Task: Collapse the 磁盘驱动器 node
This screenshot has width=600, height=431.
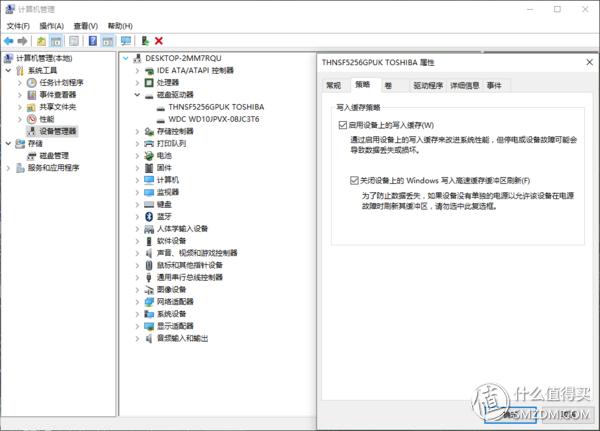Action: pos(138,94)
